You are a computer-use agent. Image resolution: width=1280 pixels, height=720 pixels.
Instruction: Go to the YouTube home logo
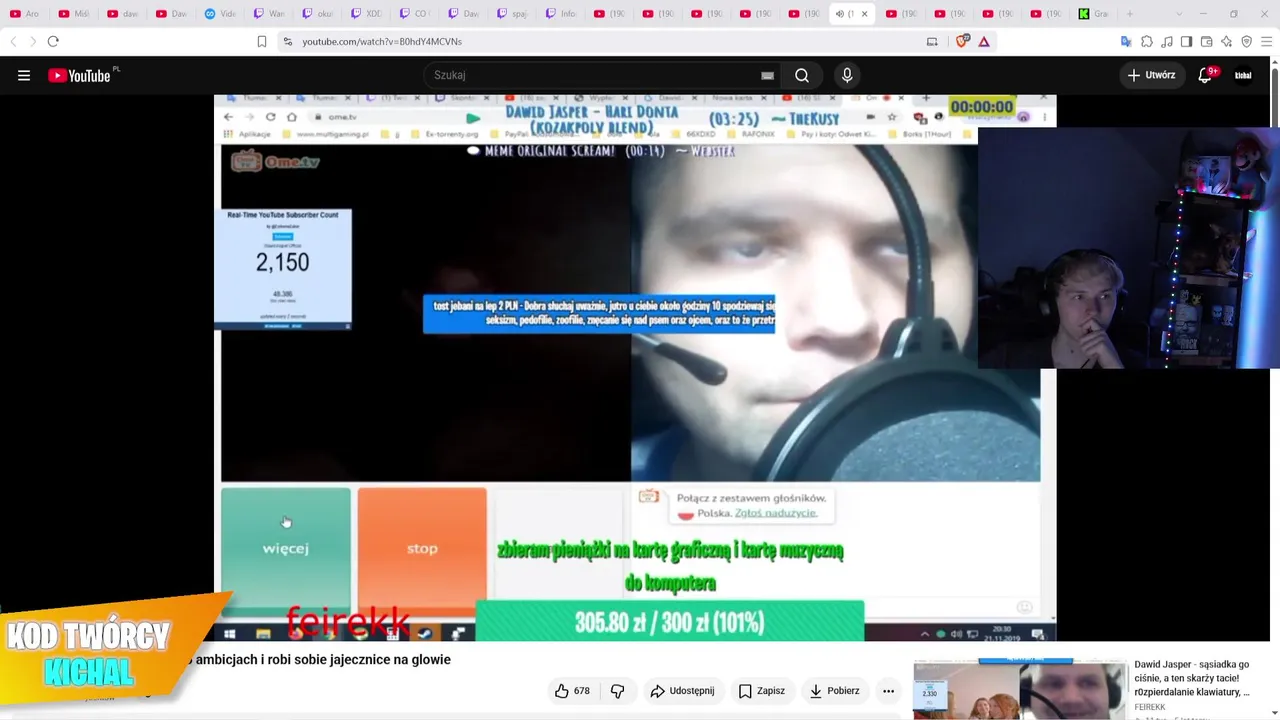click(79, 75)
